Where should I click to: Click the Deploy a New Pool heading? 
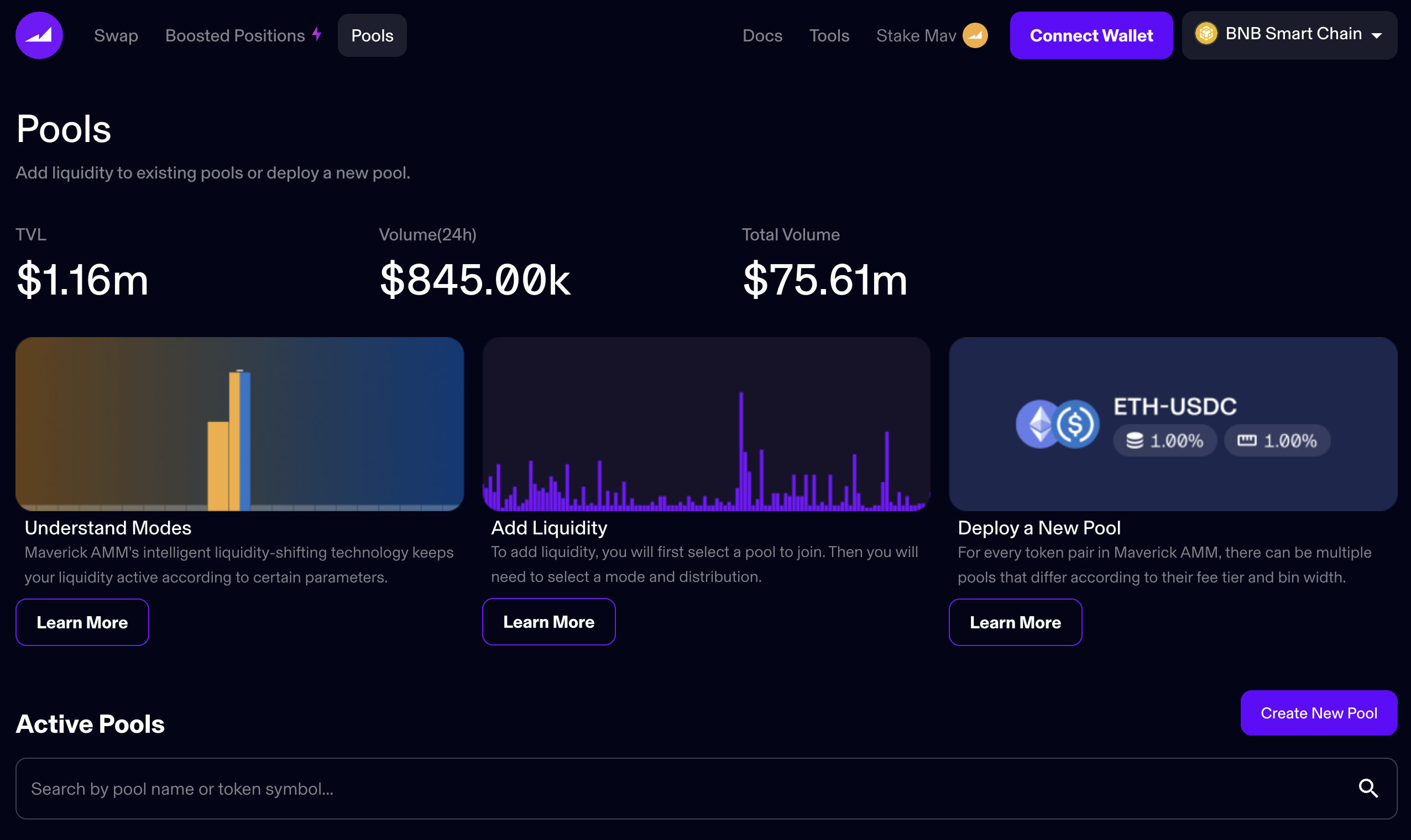pyautogui.click(x=1039, y=528)
